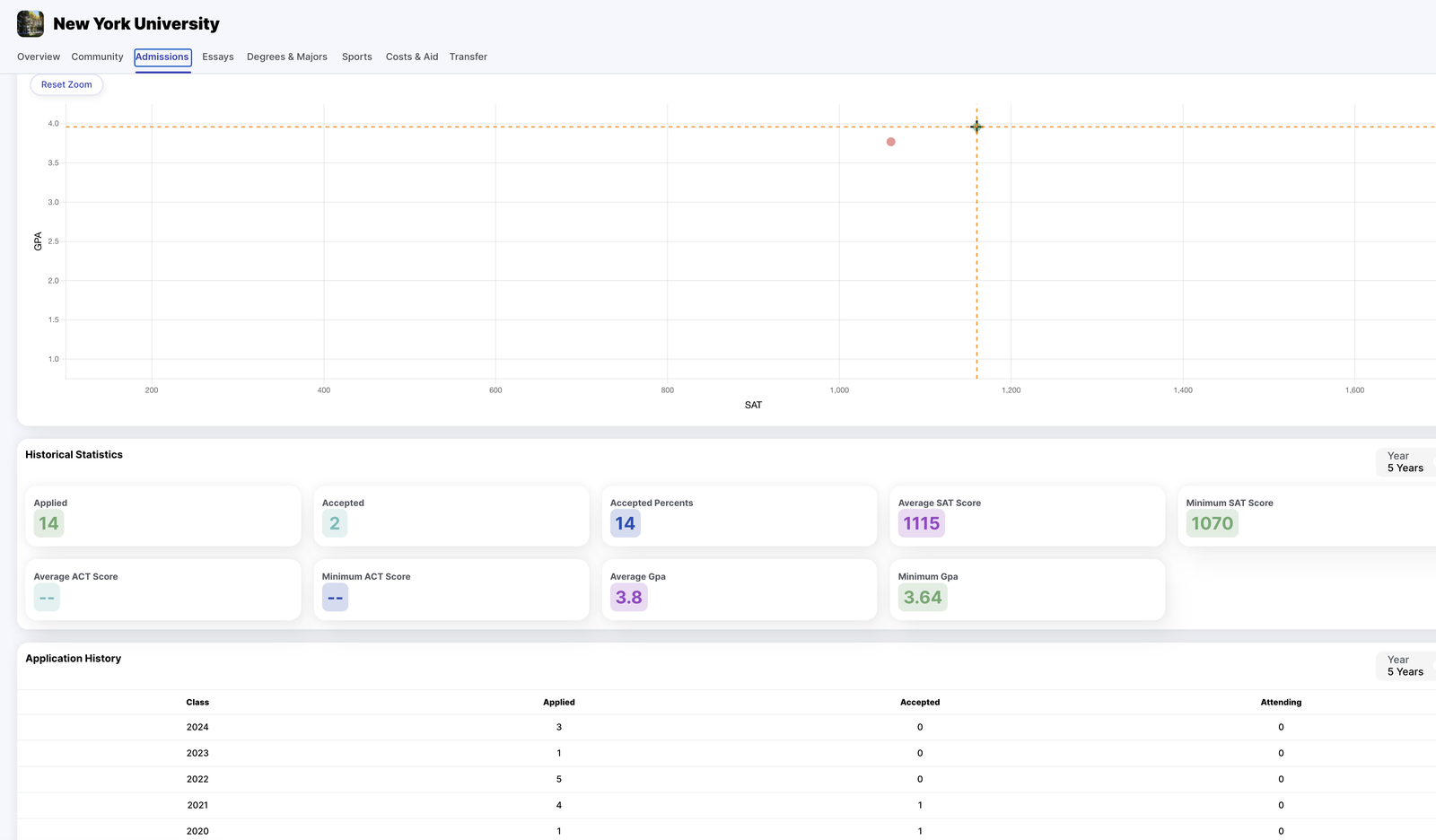1436x840 pixels.
Task: Select the 2021 class row
Action: click(x=727, y=805)
